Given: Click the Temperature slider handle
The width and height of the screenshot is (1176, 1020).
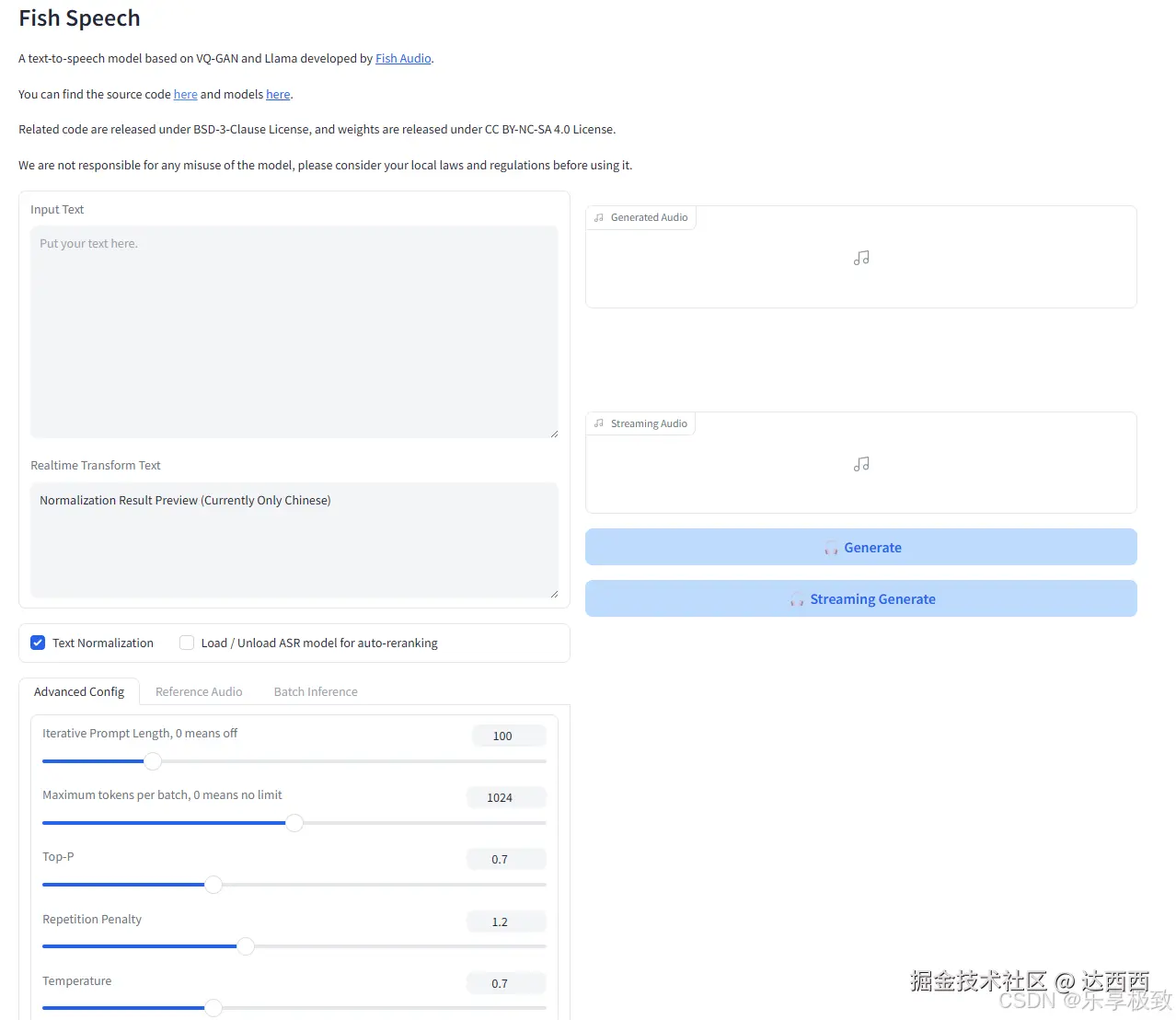Looking at the screenshot, I should click(x=213, y=1008).
